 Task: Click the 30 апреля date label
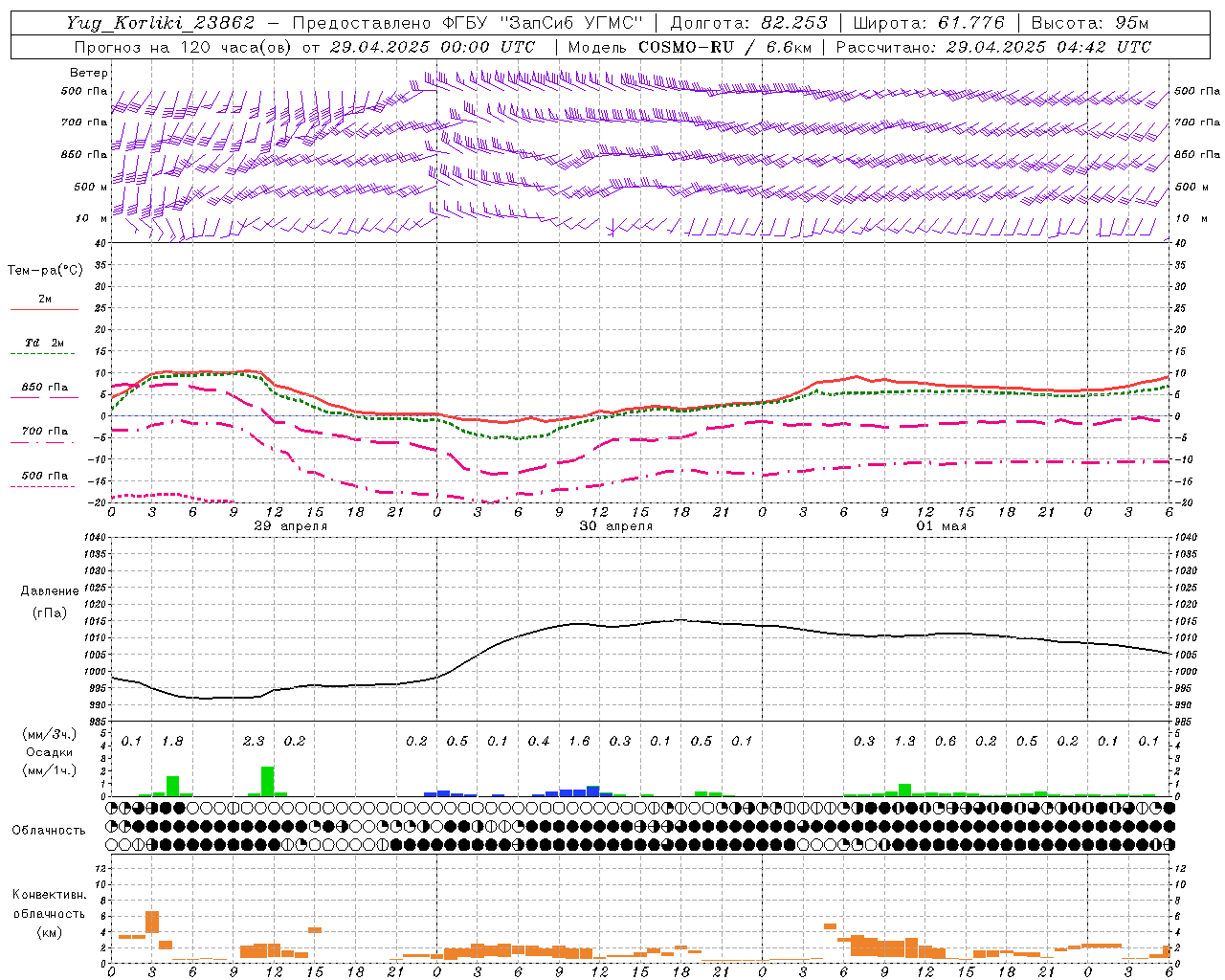click(x=616, y=526)
